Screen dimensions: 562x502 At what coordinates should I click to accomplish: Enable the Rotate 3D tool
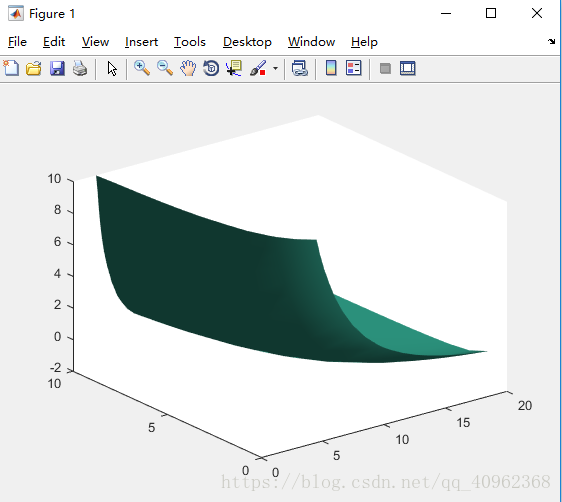(x=211, y=68)
